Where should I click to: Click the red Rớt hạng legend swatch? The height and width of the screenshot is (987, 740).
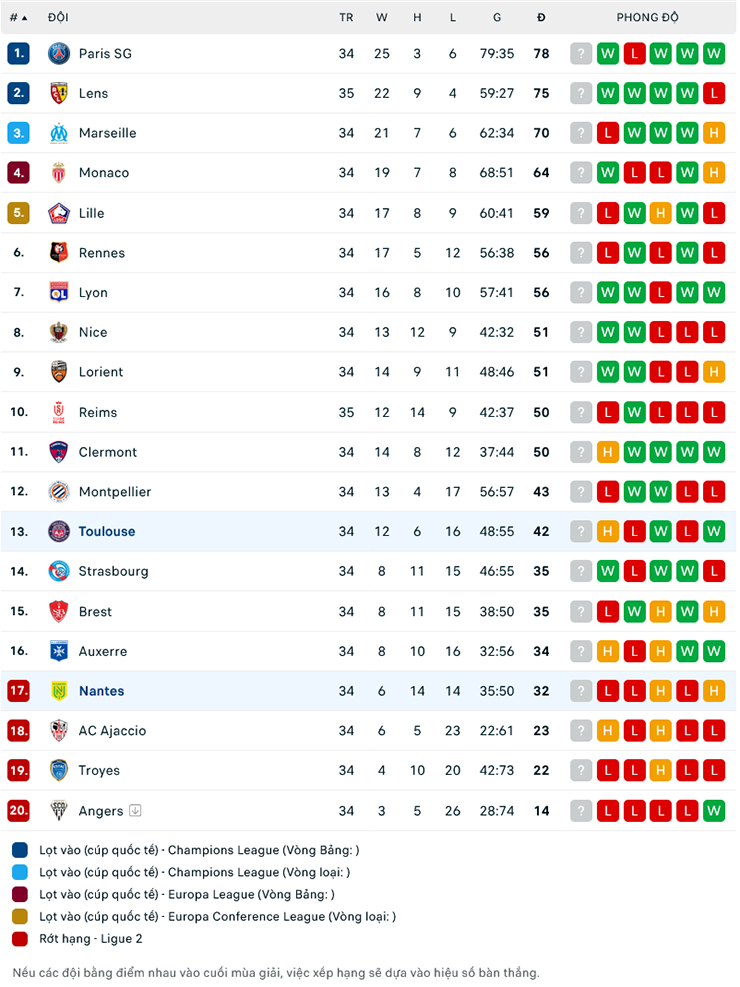pos(20,939)
